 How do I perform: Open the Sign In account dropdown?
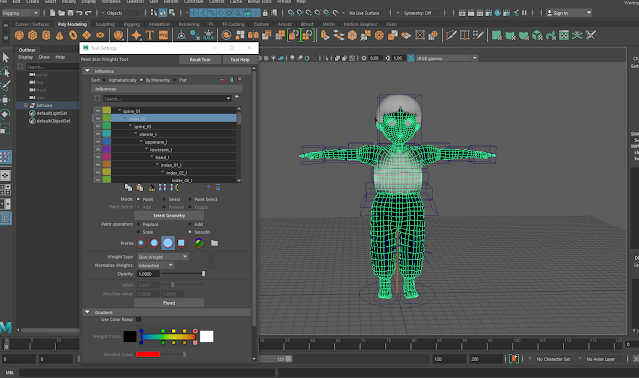[x=568, y=13]
